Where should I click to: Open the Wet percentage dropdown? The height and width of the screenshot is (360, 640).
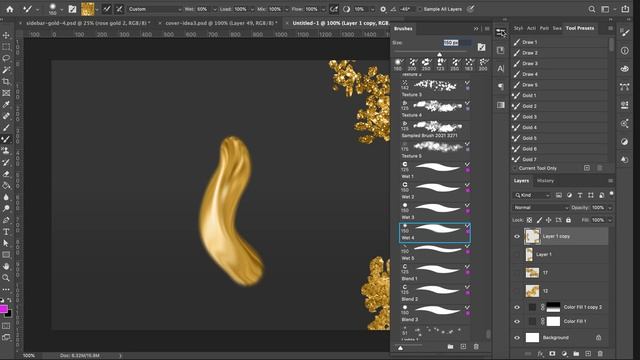click(215, 9)
